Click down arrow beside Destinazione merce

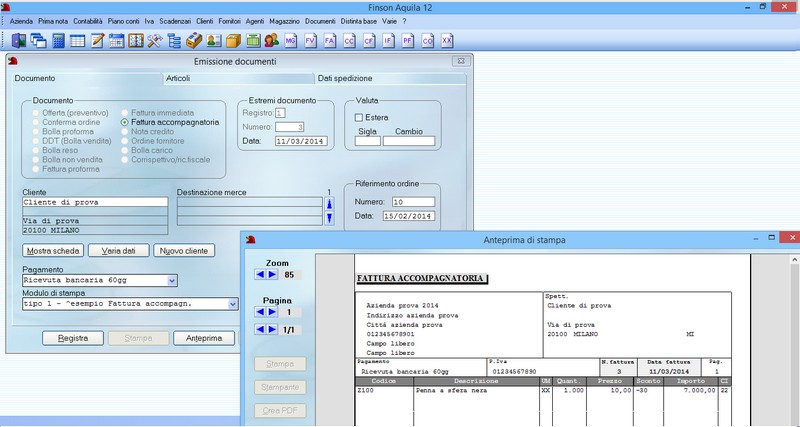[330, 219]
